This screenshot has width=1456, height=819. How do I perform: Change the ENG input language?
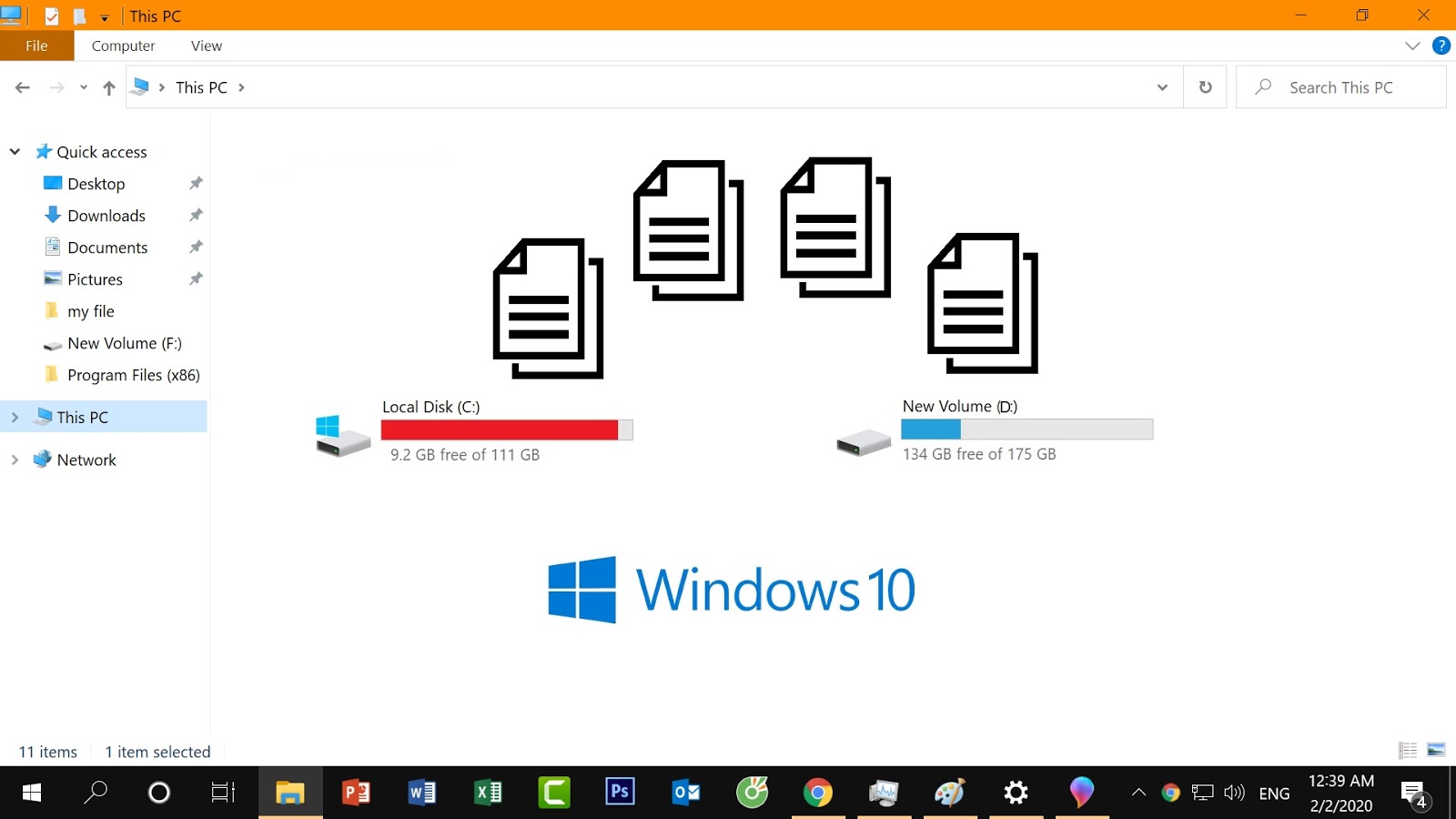pyautogui.click(x=1274, y=794)
